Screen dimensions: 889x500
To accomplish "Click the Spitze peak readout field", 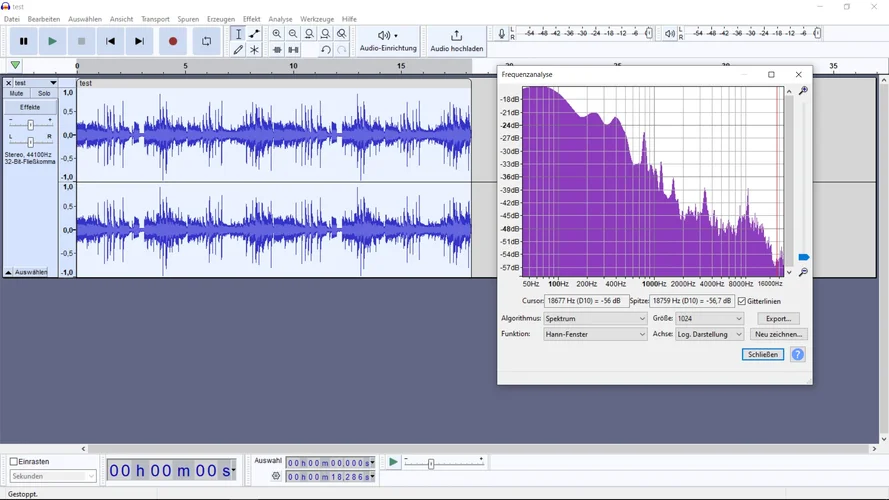I will [692, 301].
